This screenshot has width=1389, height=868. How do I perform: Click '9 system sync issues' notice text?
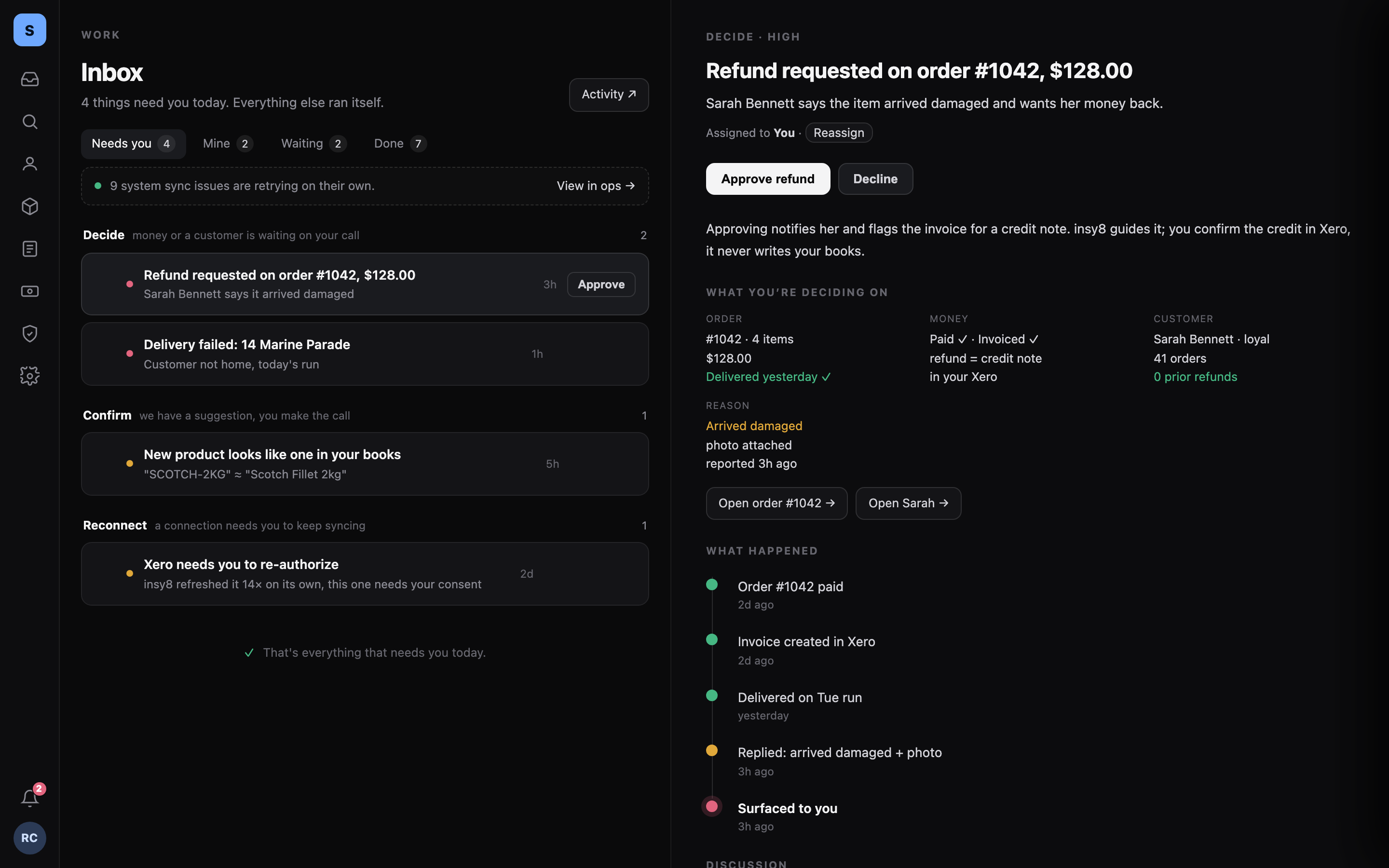click(242, 186)
